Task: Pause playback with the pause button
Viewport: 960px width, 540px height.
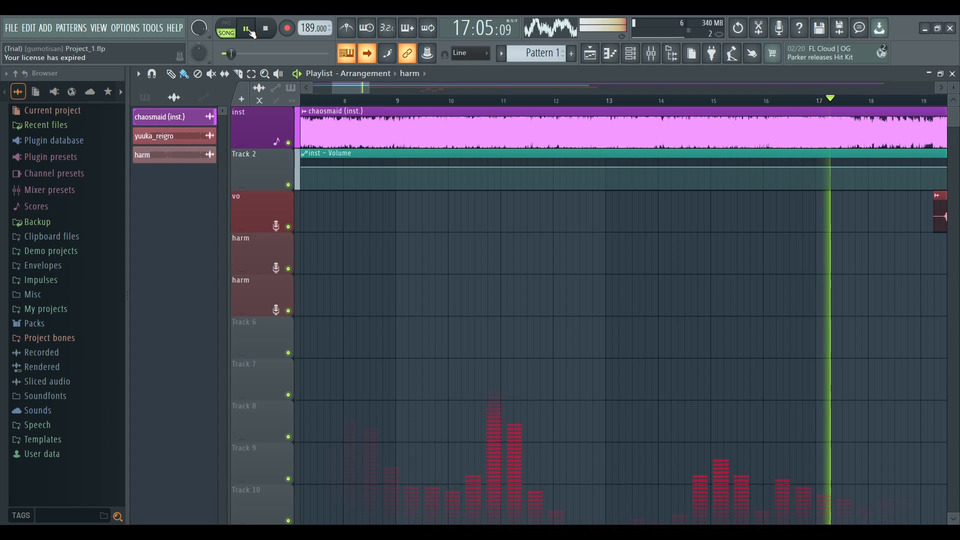Action: pyautogui.click(x=246, y=28)
